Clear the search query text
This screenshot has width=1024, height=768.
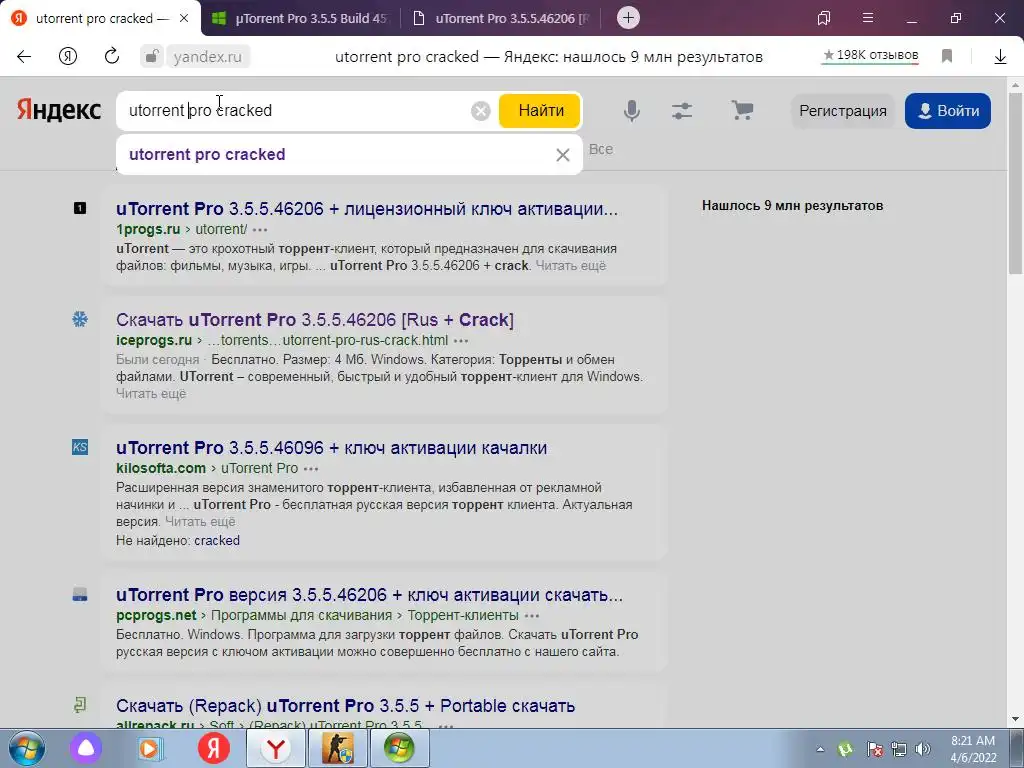pos(481,111)
